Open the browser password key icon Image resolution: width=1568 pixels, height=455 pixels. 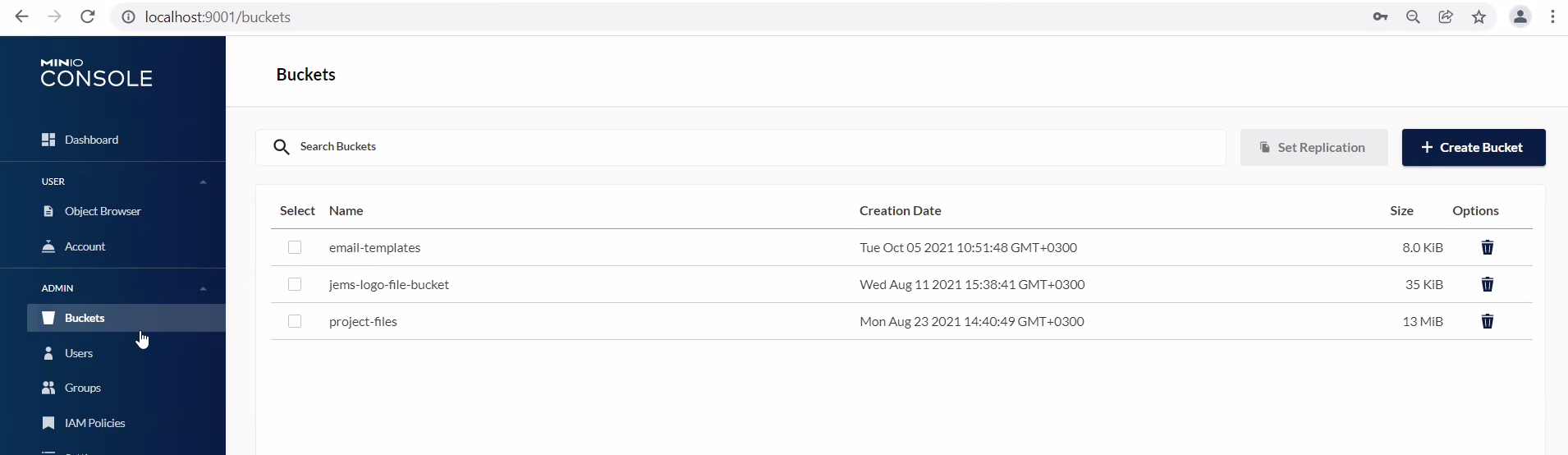coord(1380,16)
